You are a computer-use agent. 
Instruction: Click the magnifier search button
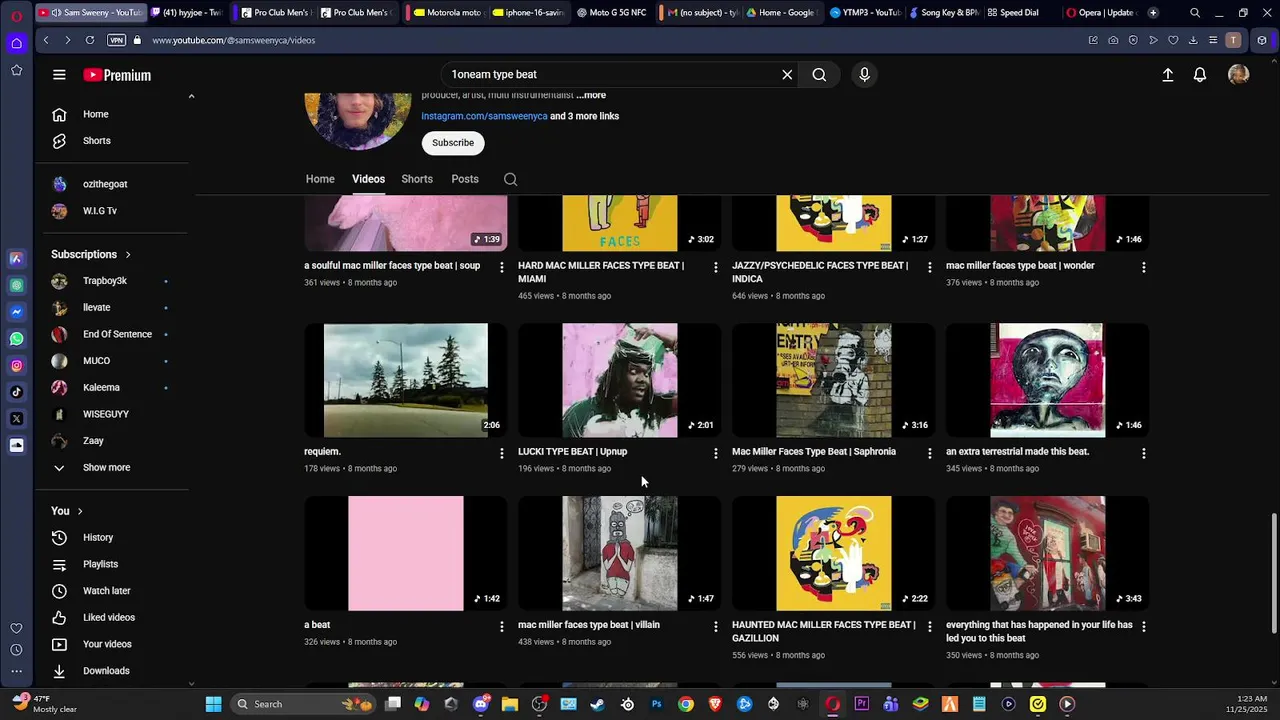pyautogui.click(x=819, y=75)
